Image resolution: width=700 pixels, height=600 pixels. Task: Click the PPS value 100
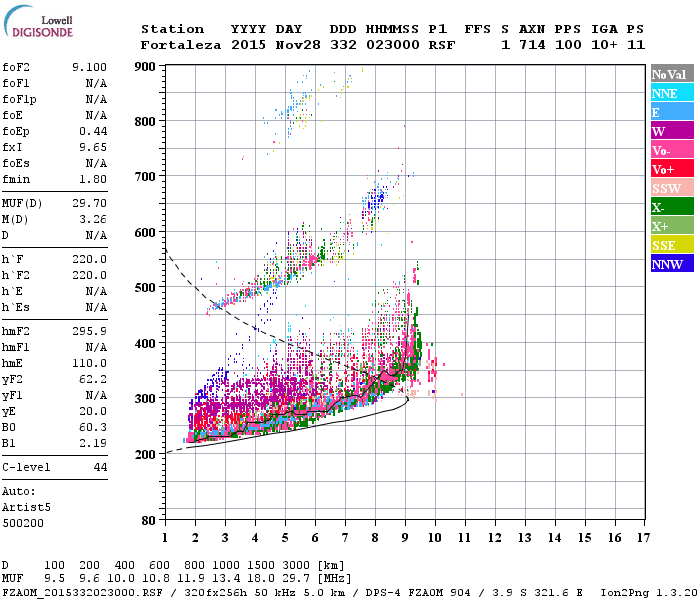click(568, 45)
